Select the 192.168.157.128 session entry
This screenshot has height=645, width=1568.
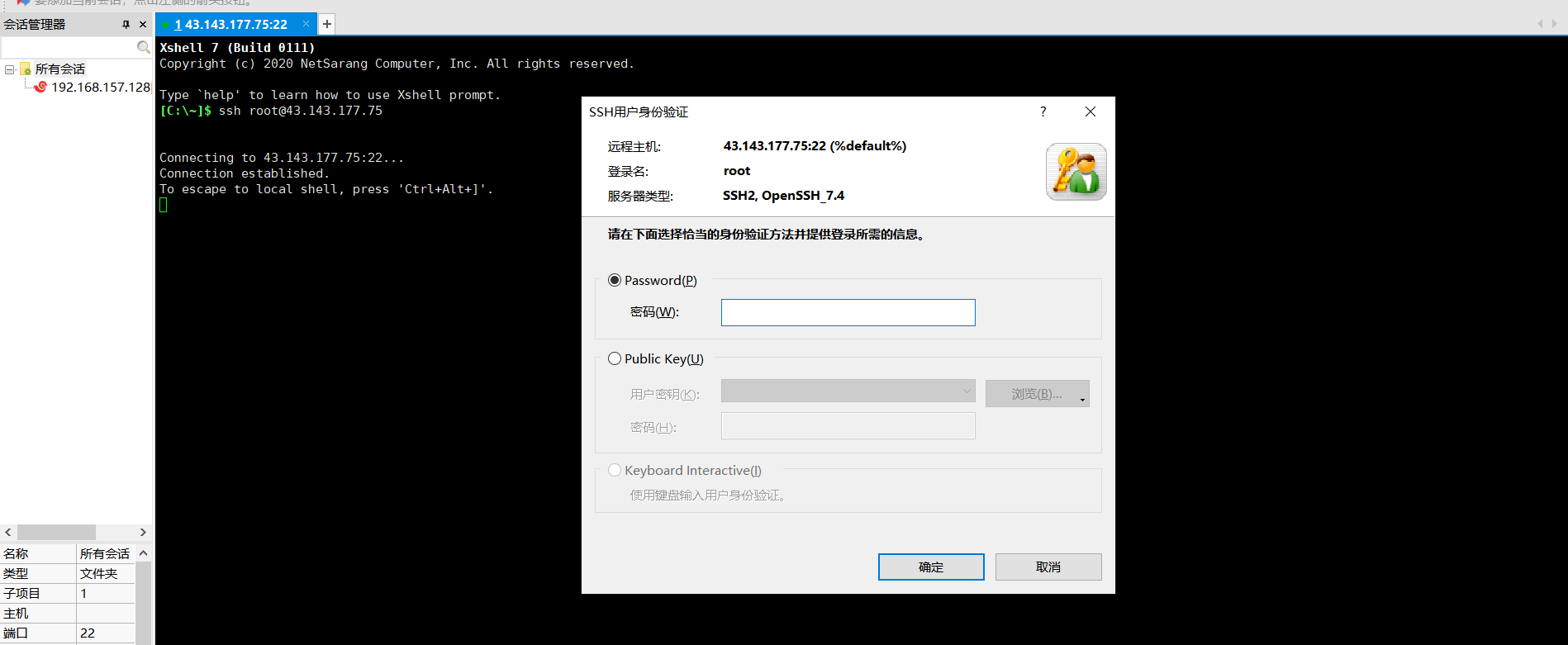pyautogui.click(x=100, y=87)
